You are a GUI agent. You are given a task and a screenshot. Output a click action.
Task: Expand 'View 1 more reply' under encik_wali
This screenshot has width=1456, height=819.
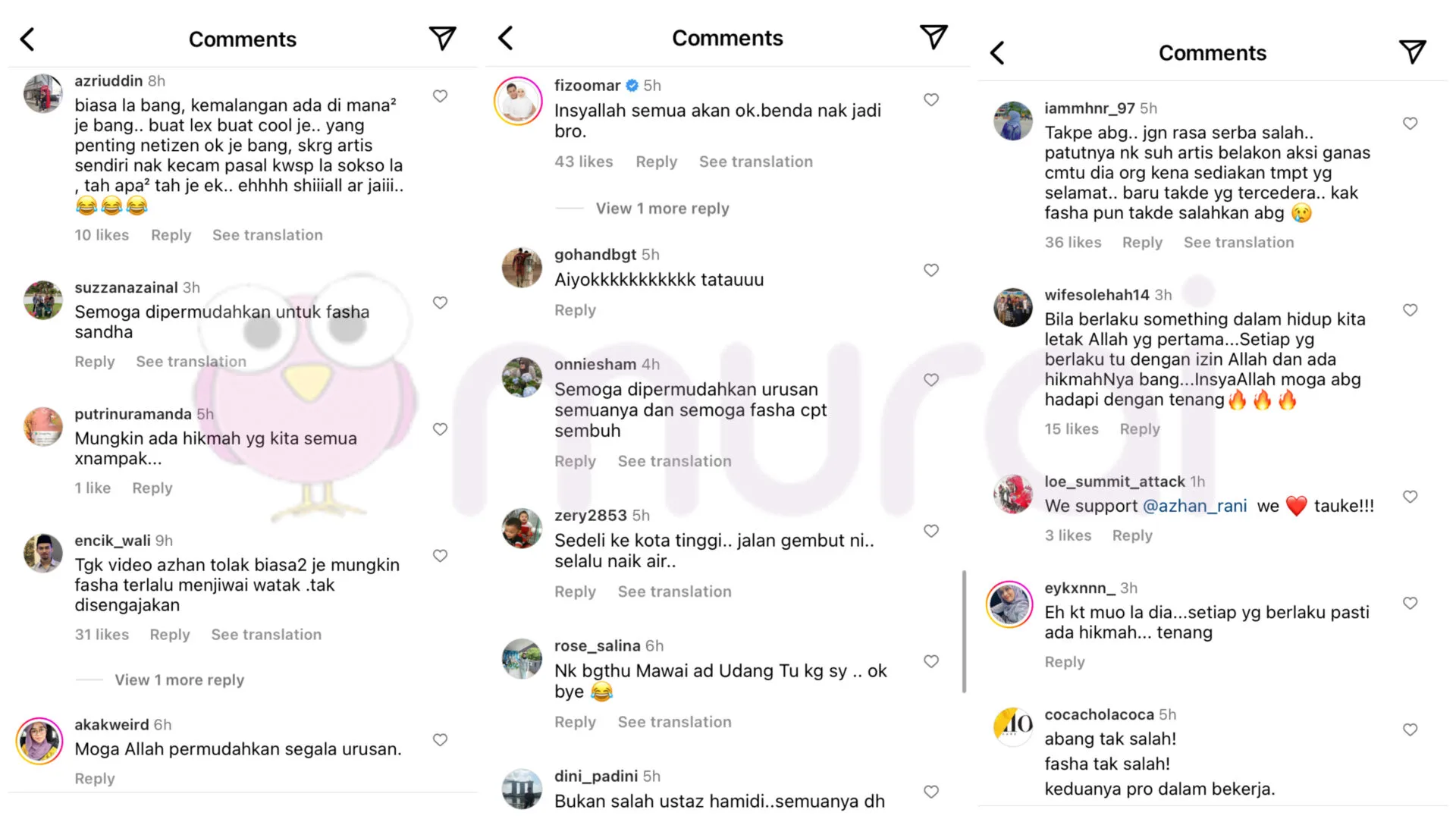coord(179,679)
